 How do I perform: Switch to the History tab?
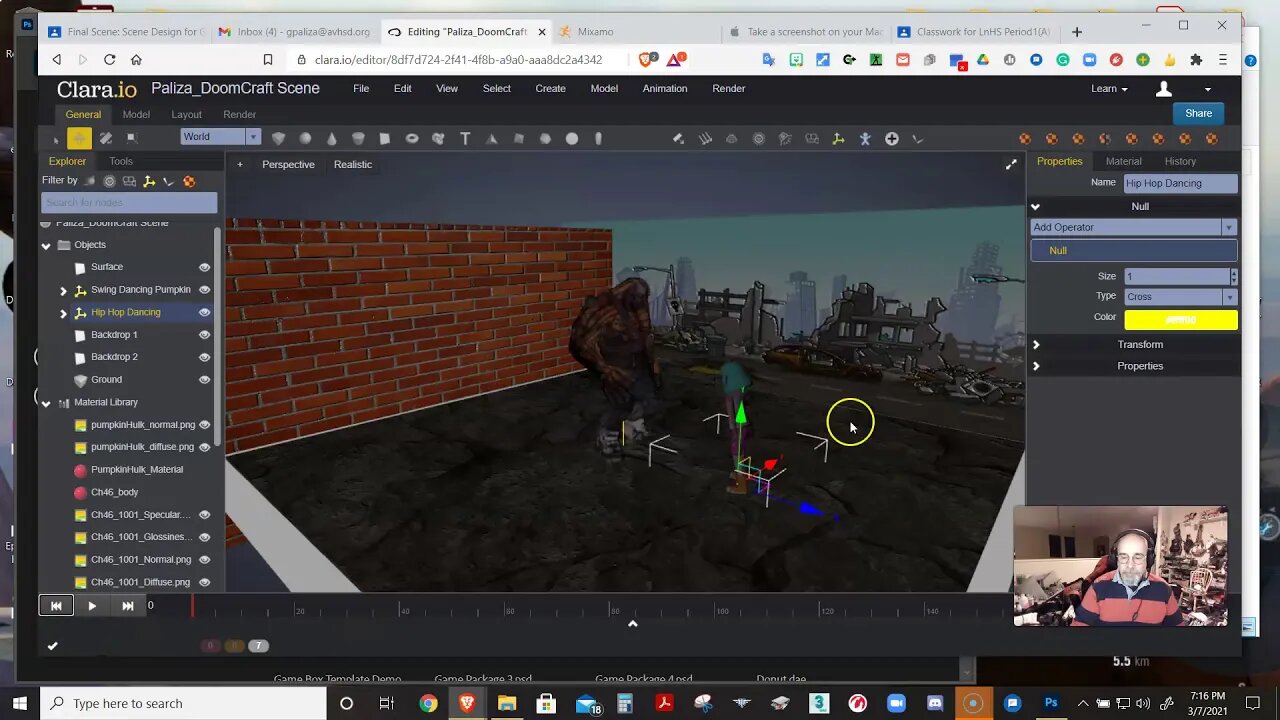point(1180,161)
